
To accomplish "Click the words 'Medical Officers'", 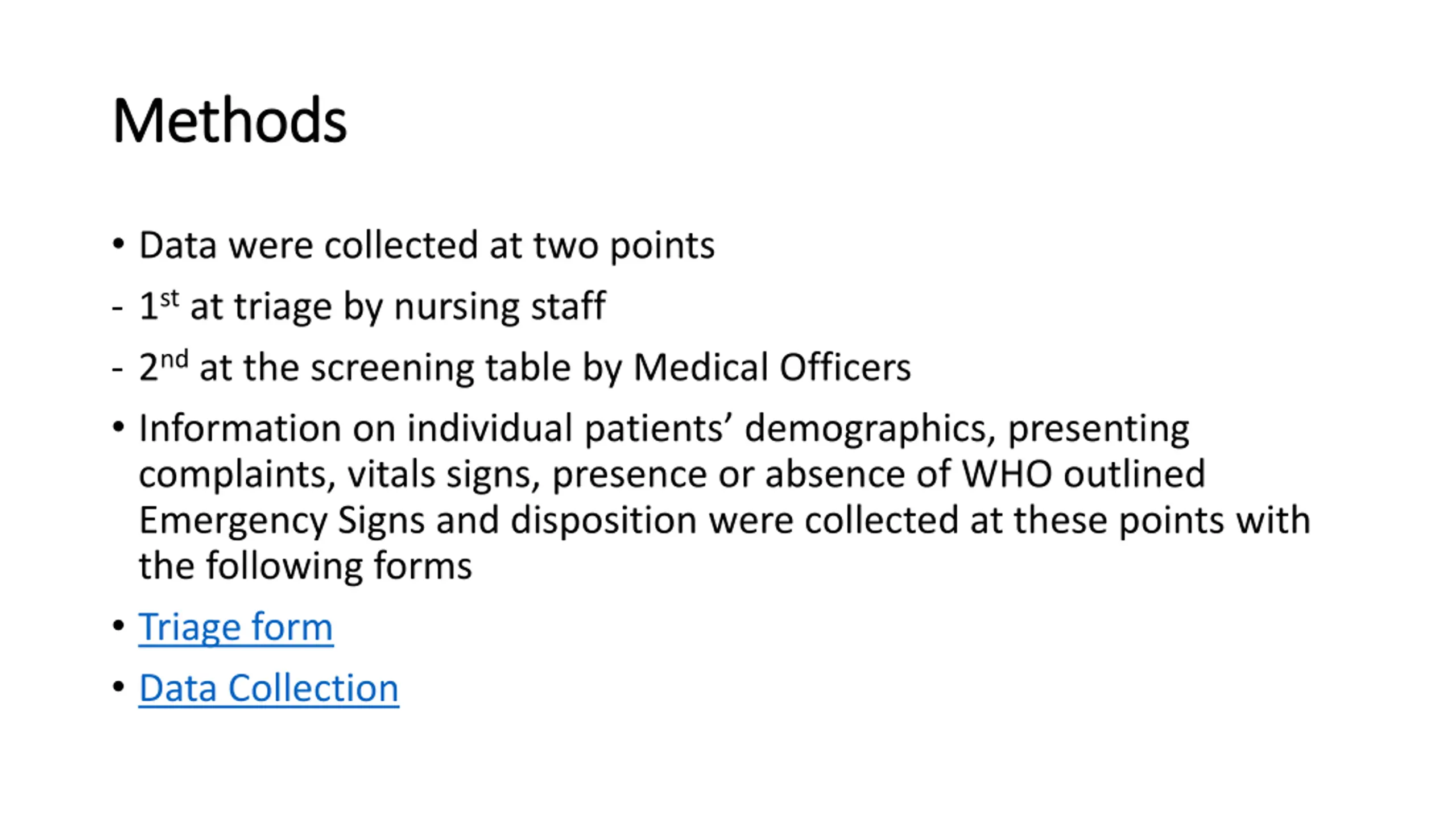I will [772, 367].
